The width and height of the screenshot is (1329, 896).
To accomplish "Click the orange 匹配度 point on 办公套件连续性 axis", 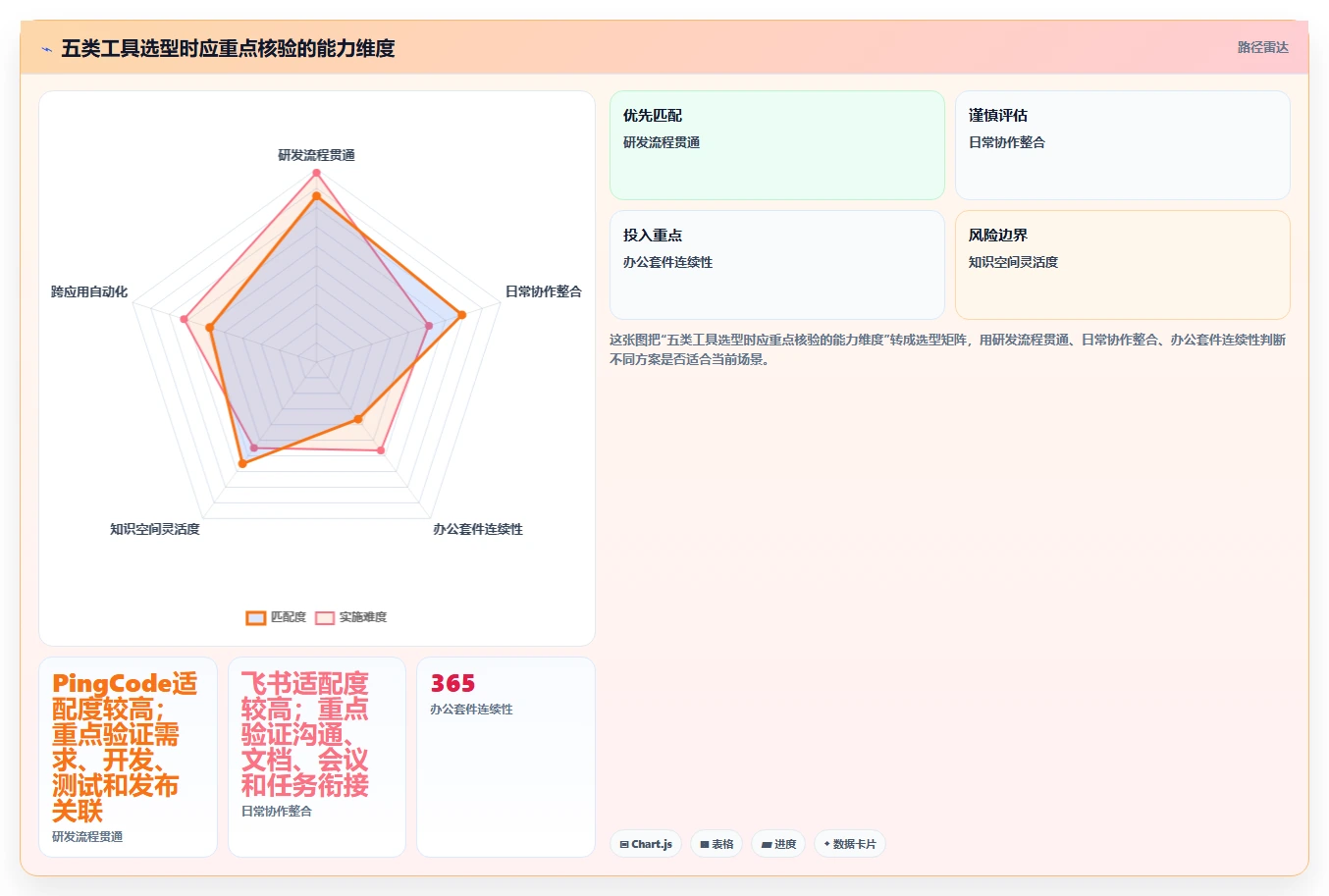I will click(358, 419).
